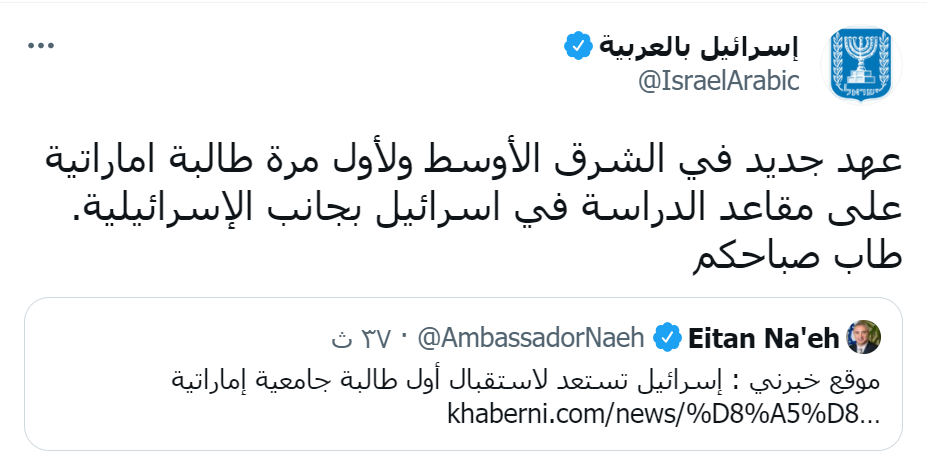Open the @IsraelArabic handle link

718,81
